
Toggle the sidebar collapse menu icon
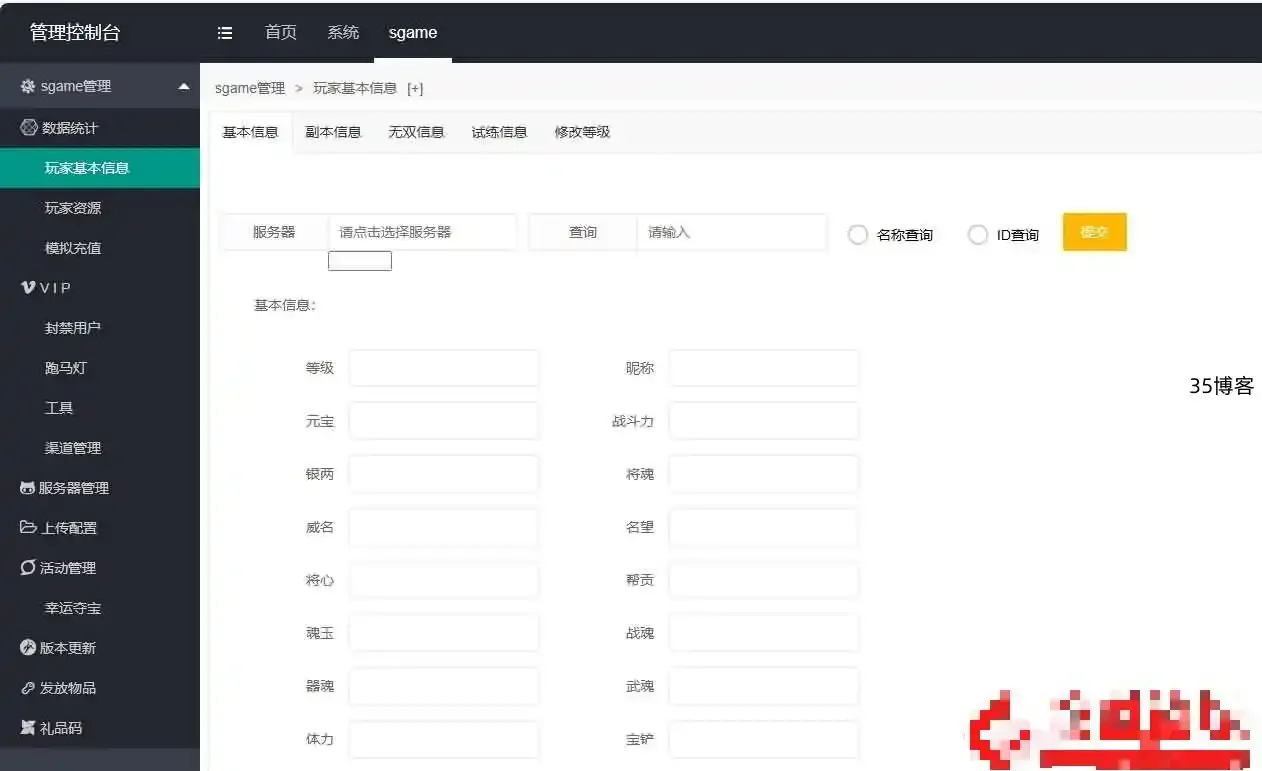pos(225,33)
